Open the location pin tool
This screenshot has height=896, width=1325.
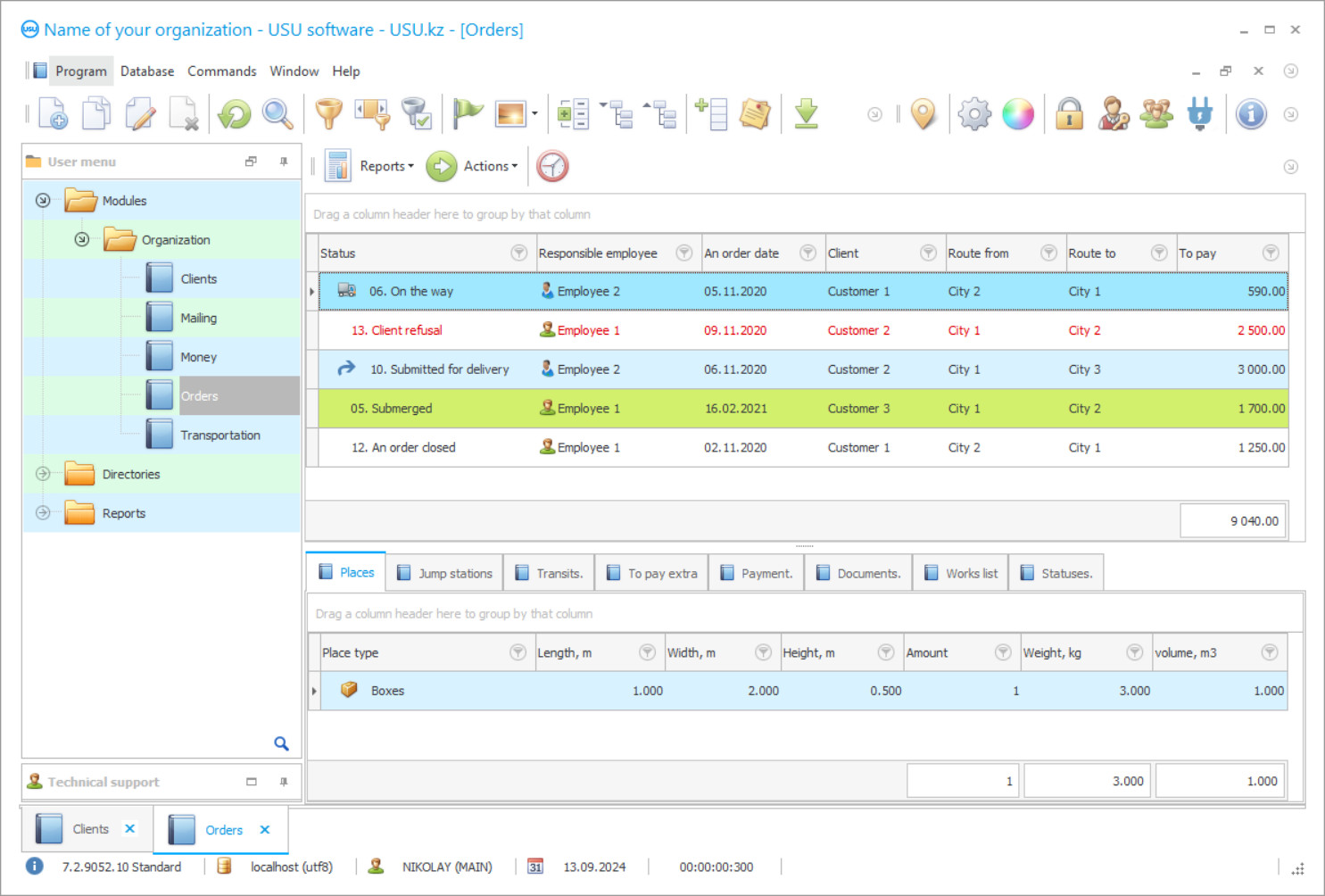pos(923,113)
